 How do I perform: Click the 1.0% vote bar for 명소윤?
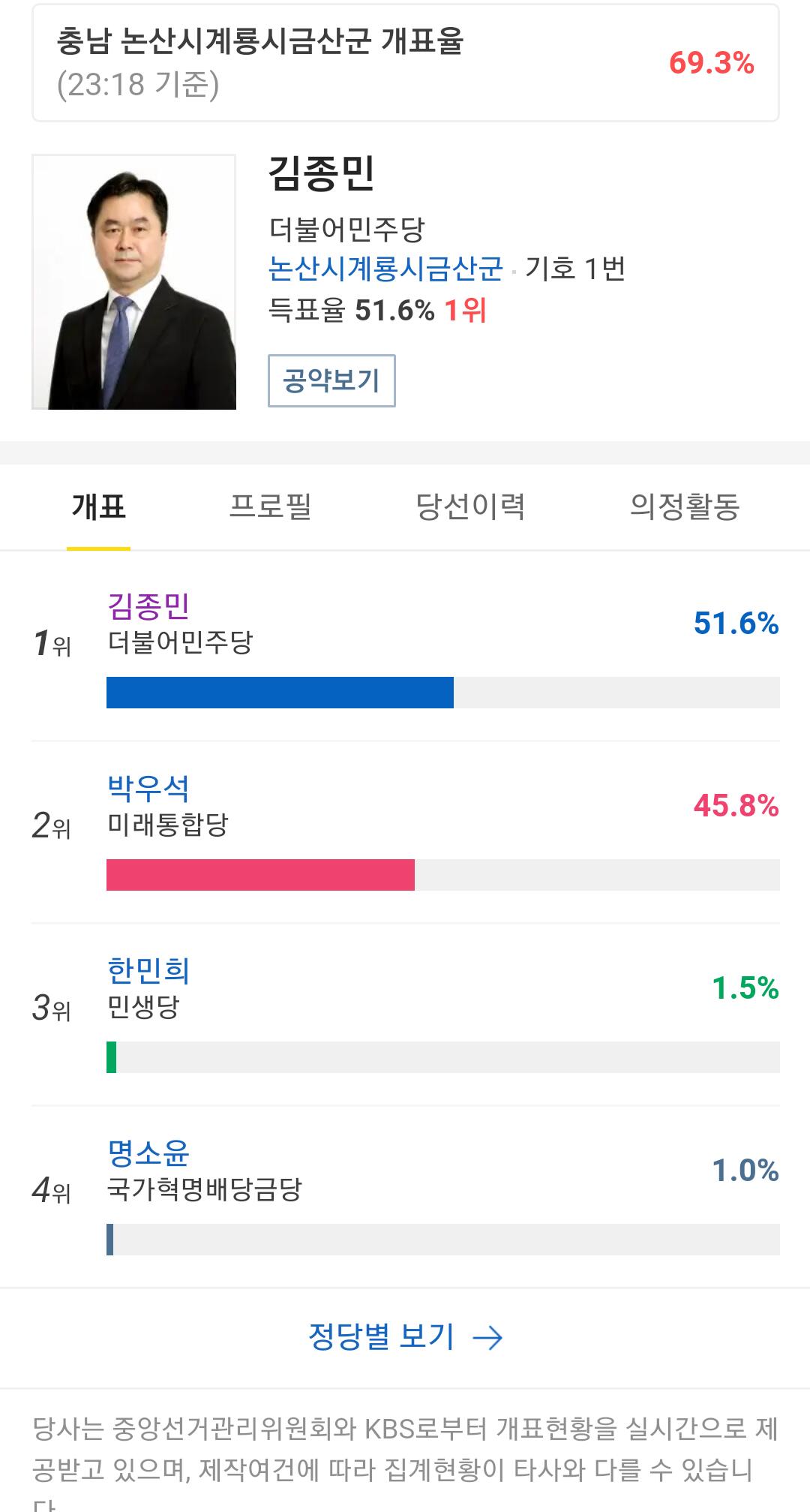110,1240
